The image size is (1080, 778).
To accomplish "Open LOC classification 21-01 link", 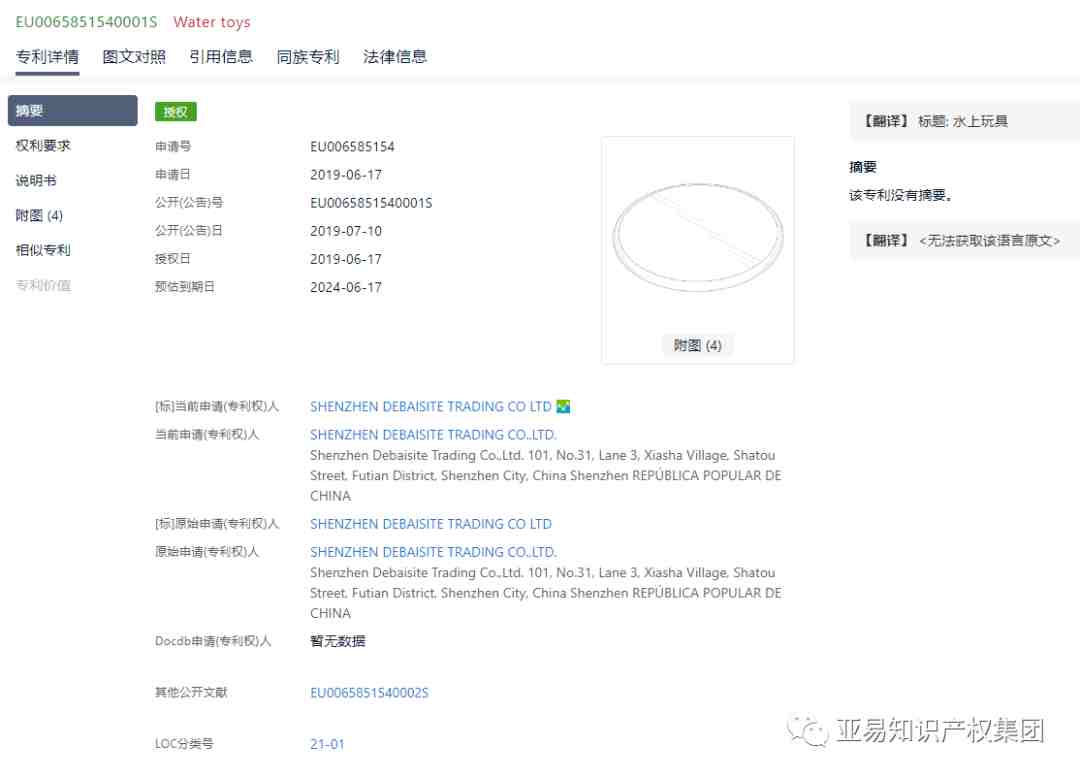I will 327,744.
